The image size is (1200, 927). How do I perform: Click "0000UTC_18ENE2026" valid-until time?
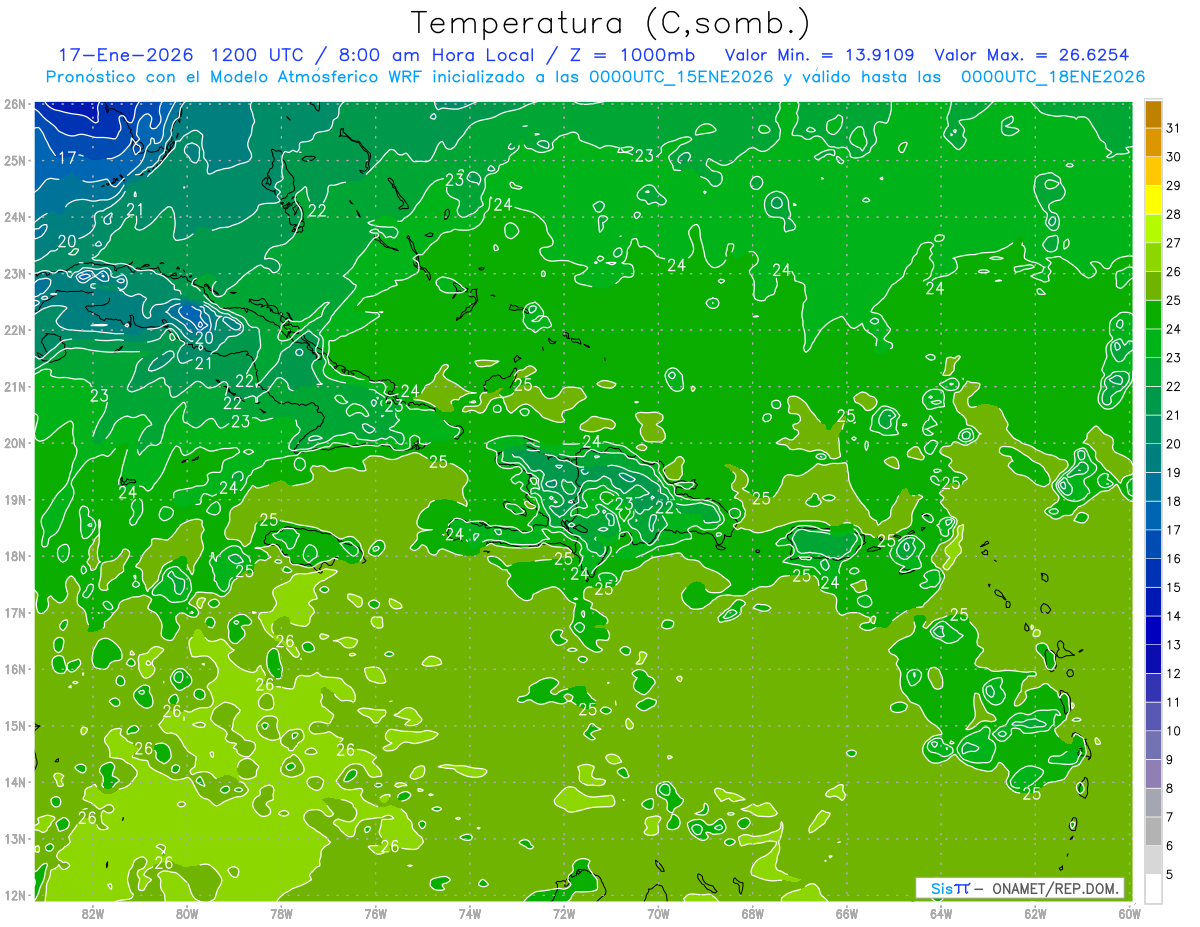(x=1052, y=77)
